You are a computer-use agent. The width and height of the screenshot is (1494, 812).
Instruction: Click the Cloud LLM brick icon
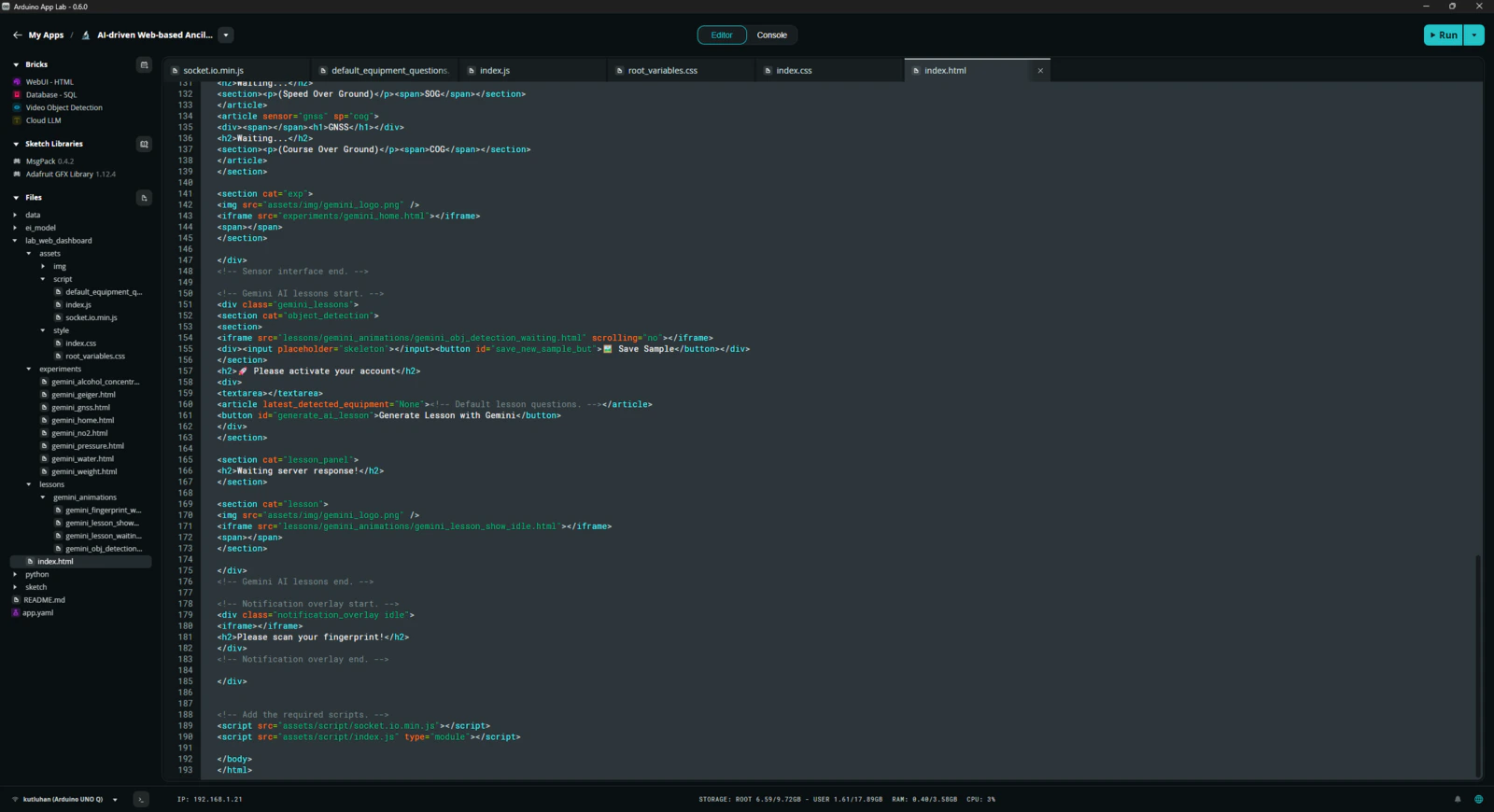click(17, 120)
